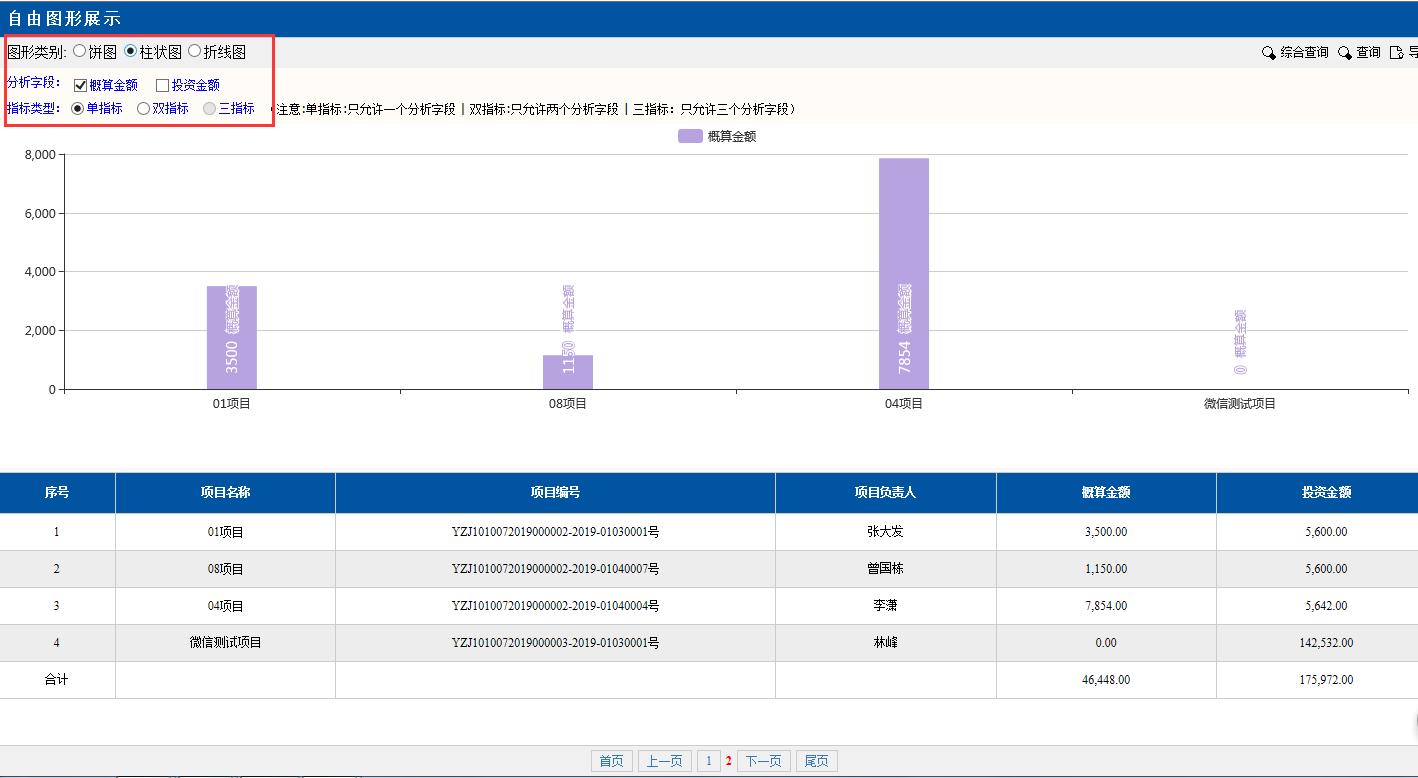The width and height of the screenshot is (1418, 778).
Task: Go to the 首页 first page
Action: (x=611, y=761)
